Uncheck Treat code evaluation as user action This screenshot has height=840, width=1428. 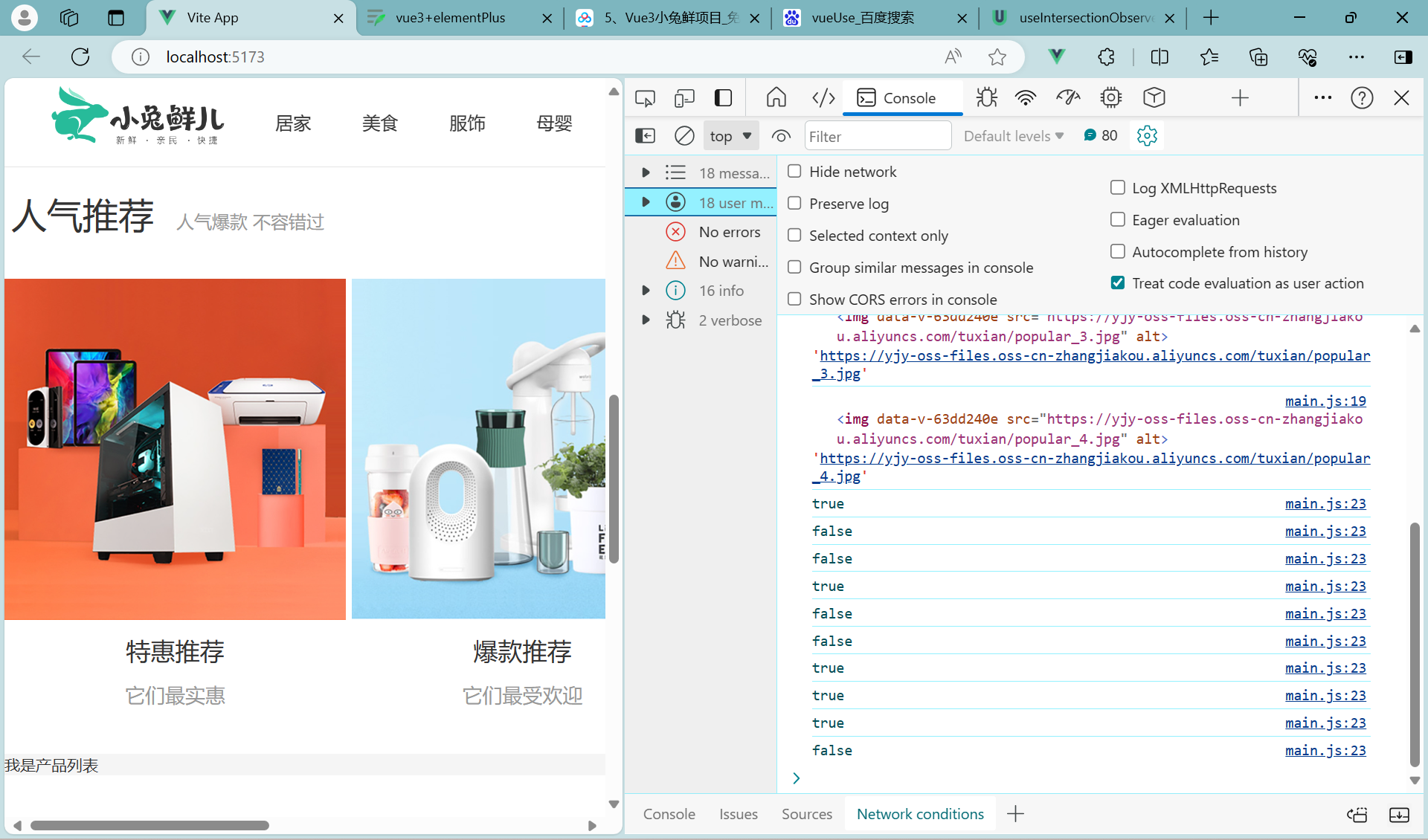(x=1117, y=282)
